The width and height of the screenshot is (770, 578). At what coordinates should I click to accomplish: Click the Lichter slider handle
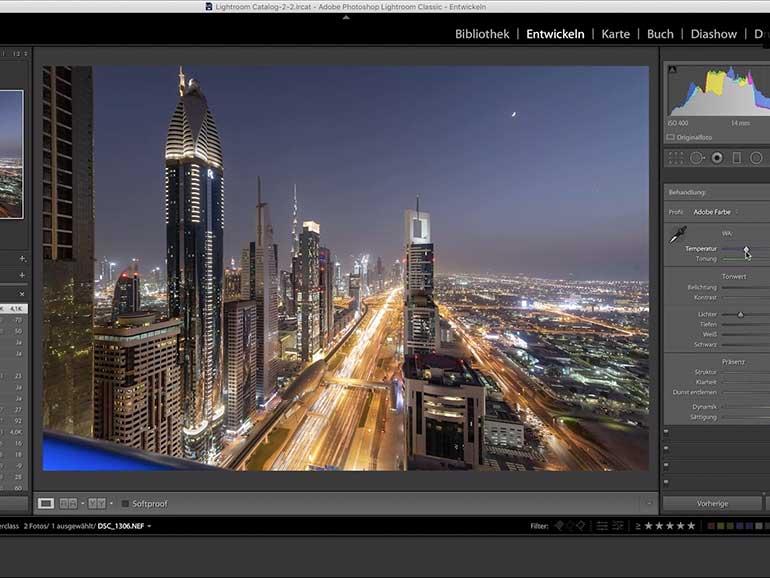741,314
